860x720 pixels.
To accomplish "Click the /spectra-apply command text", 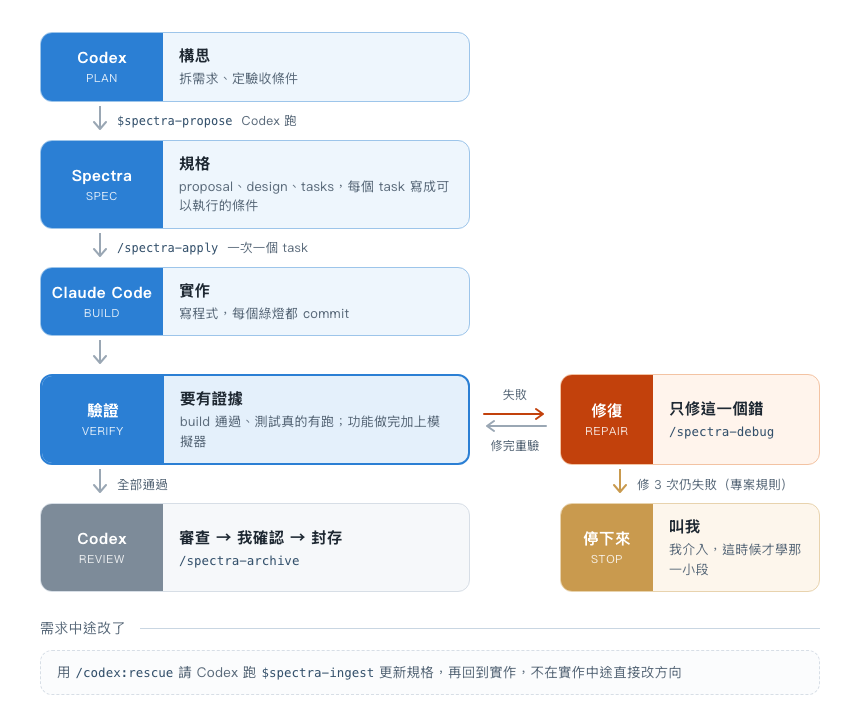I will click(167, 248).
